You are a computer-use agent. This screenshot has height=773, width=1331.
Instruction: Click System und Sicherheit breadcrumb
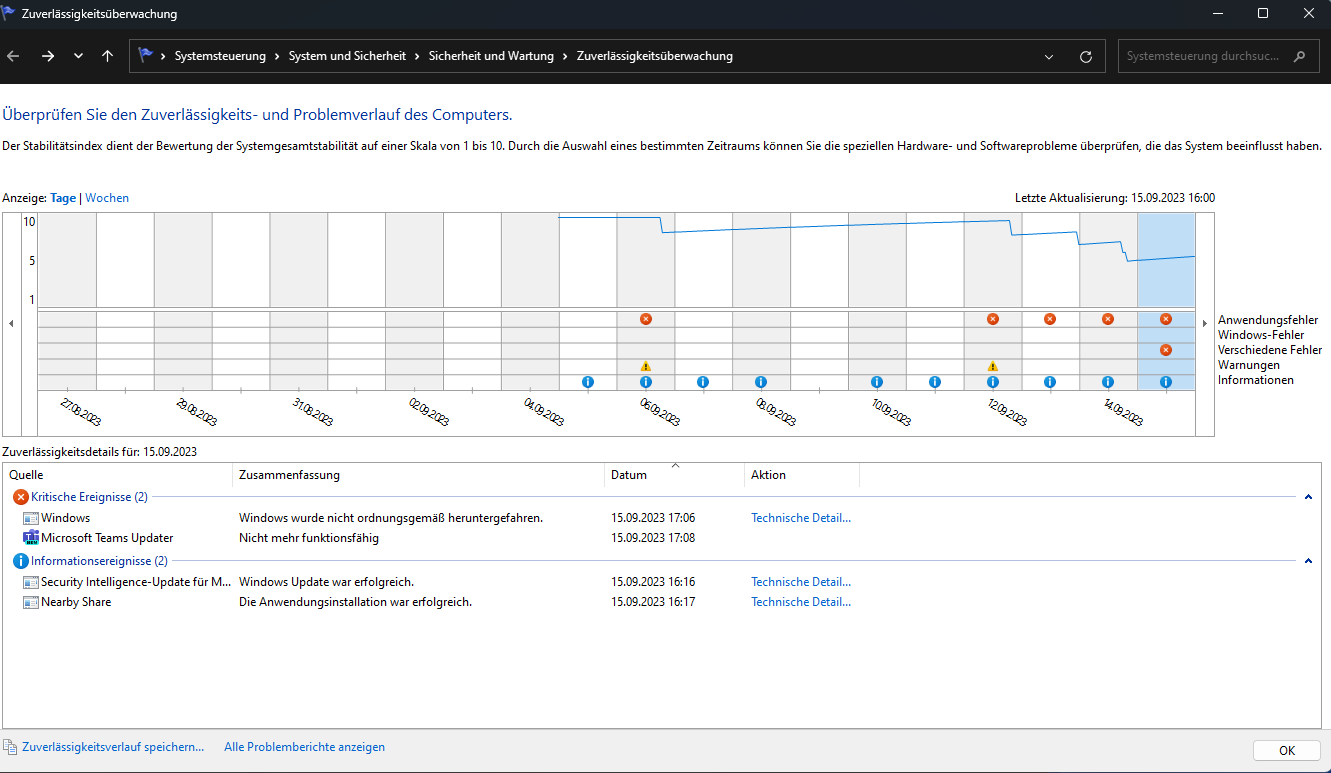(347, 56)
